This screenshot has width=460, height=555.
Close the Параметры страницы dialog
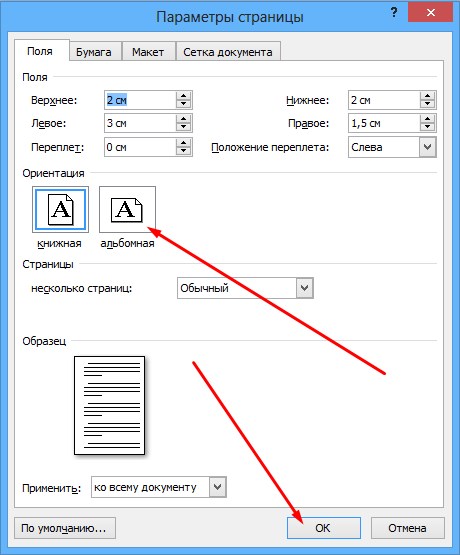[430, 13]
